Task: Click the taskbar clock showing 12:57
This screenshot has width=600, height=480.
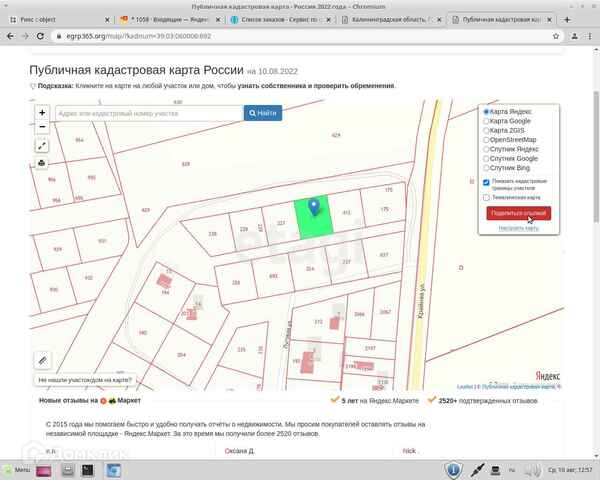Action: [x=570, y=470]
